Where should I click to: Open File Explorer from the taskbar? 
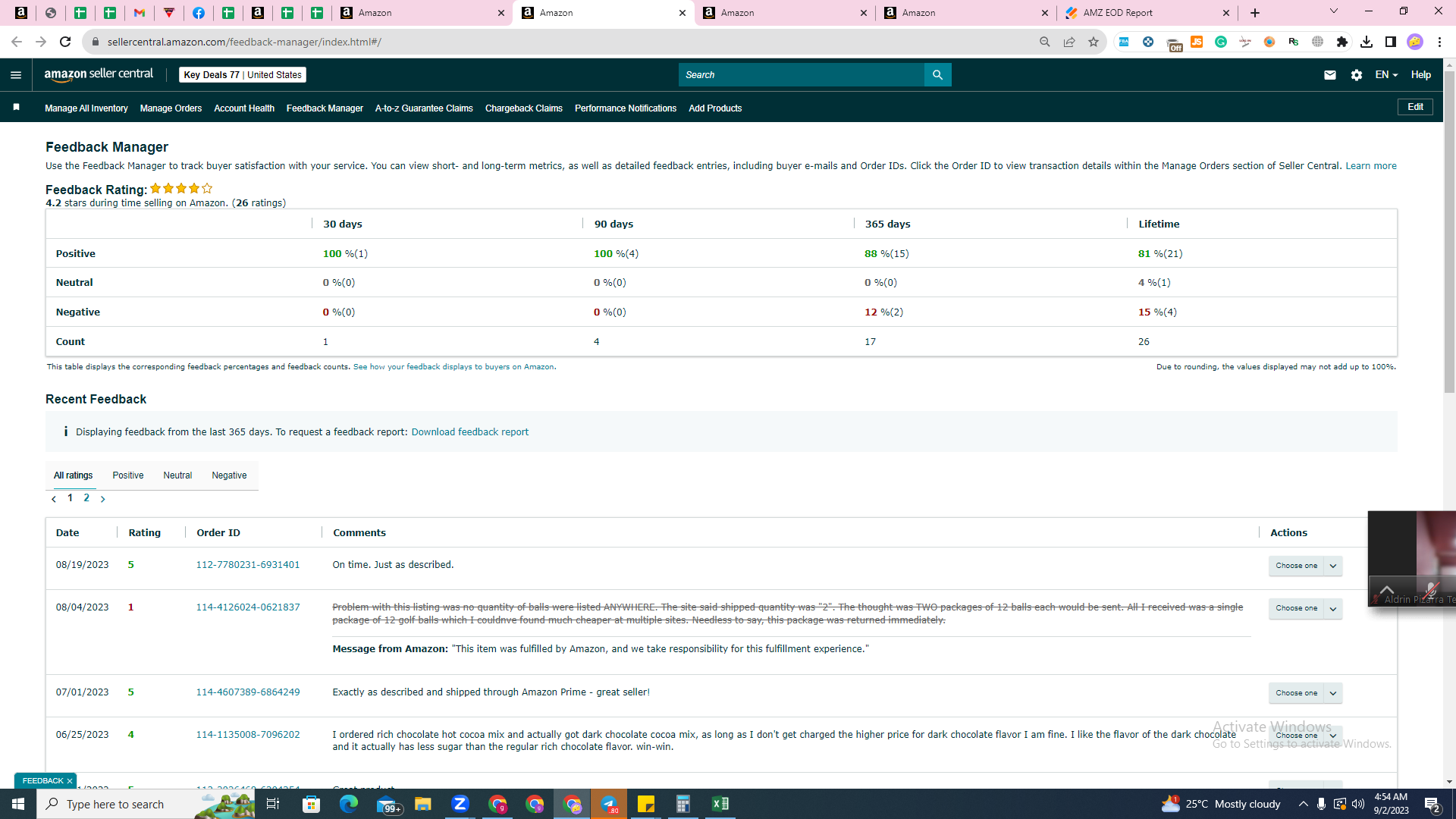(x=422, y=804)
